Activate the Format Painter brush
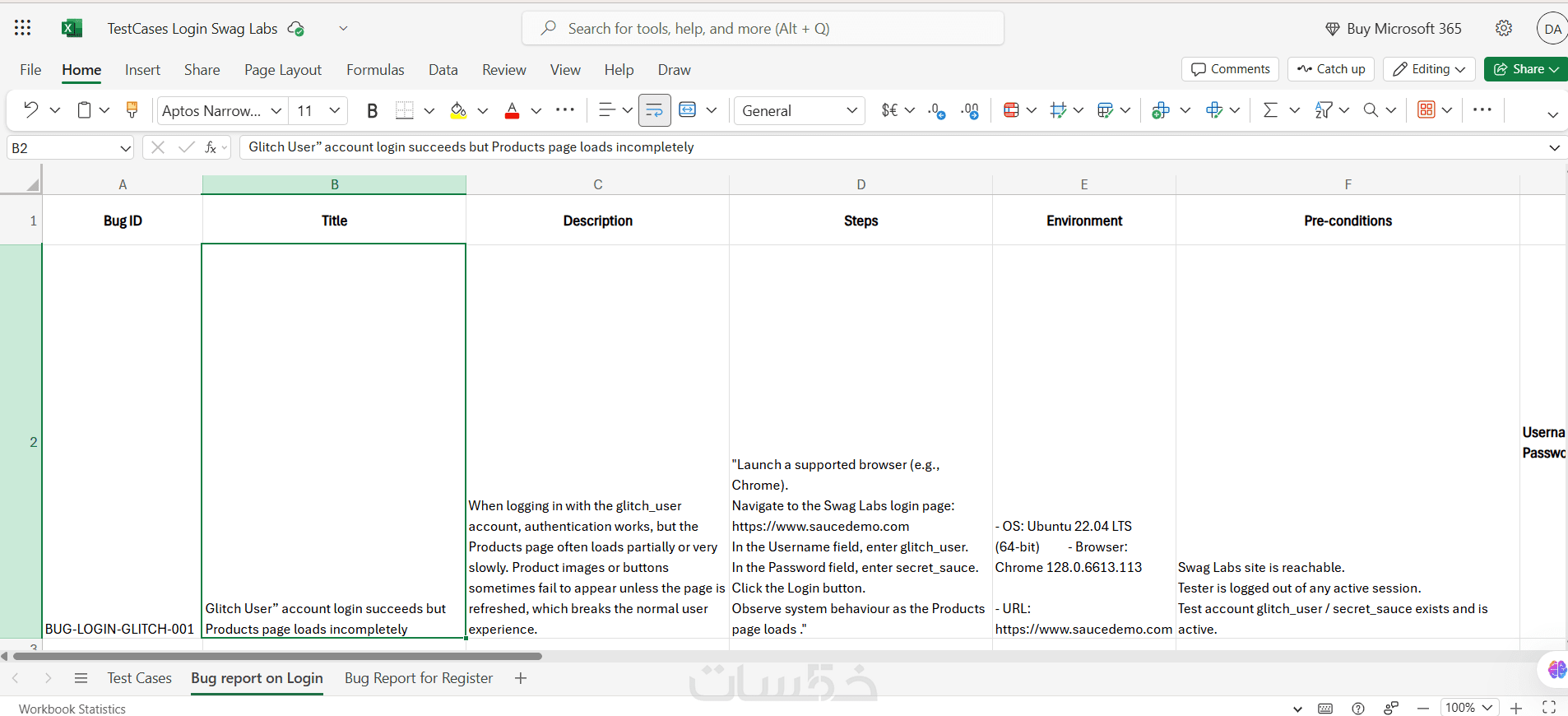The height and width of the screenshot is (716, 1568). tap(132, 110)
